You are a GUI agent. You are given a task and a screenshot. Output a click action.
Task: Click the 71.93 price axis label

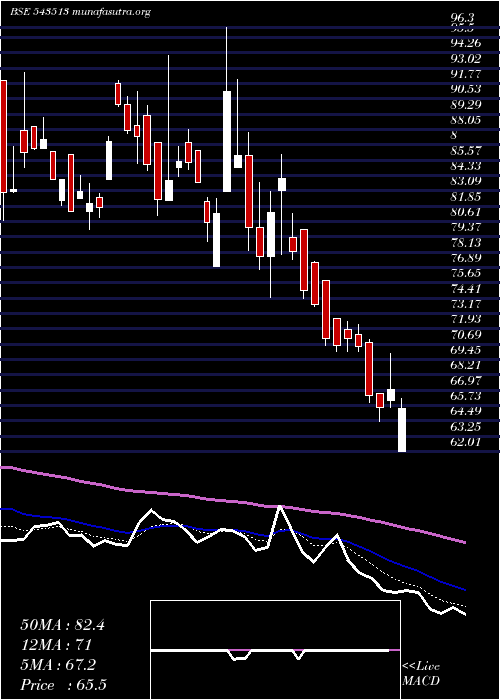tap(467, 319)
